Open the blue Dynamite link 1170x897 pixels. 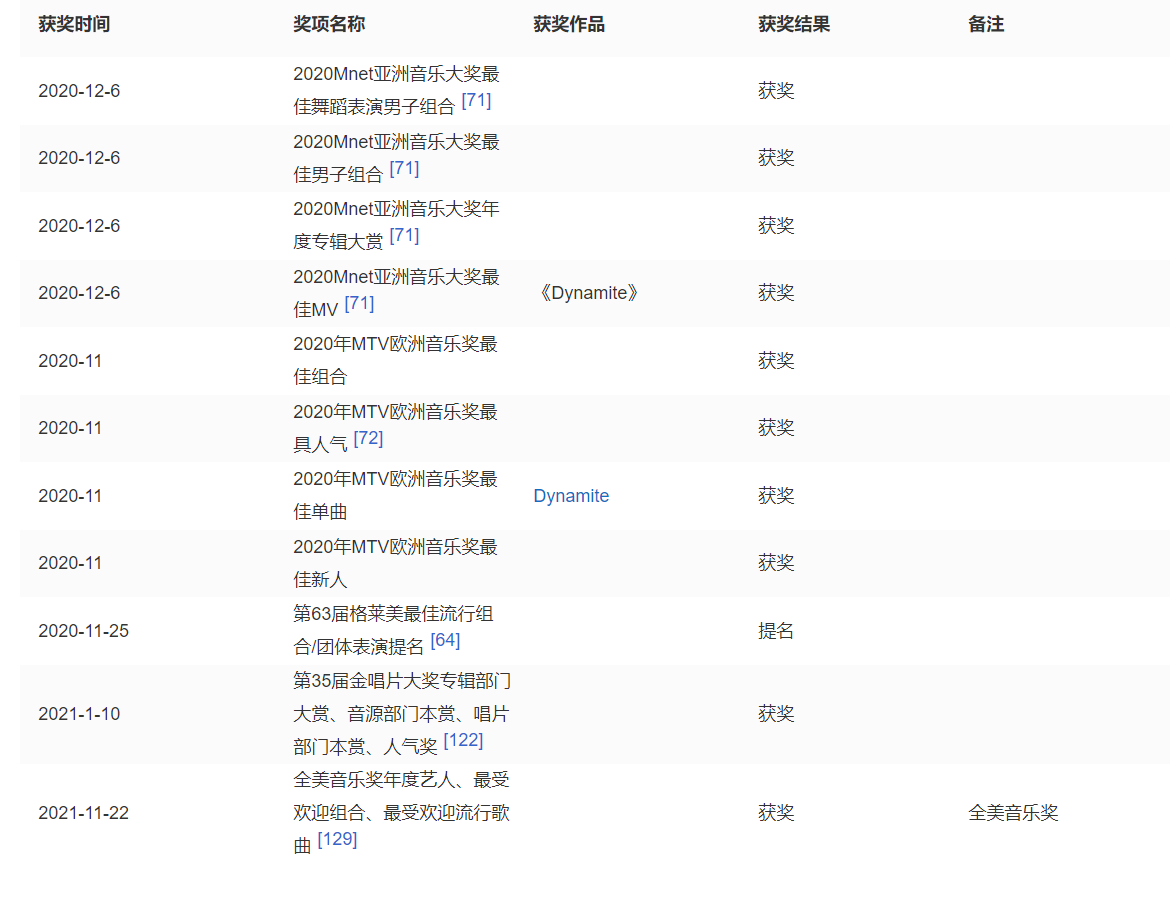571,496
